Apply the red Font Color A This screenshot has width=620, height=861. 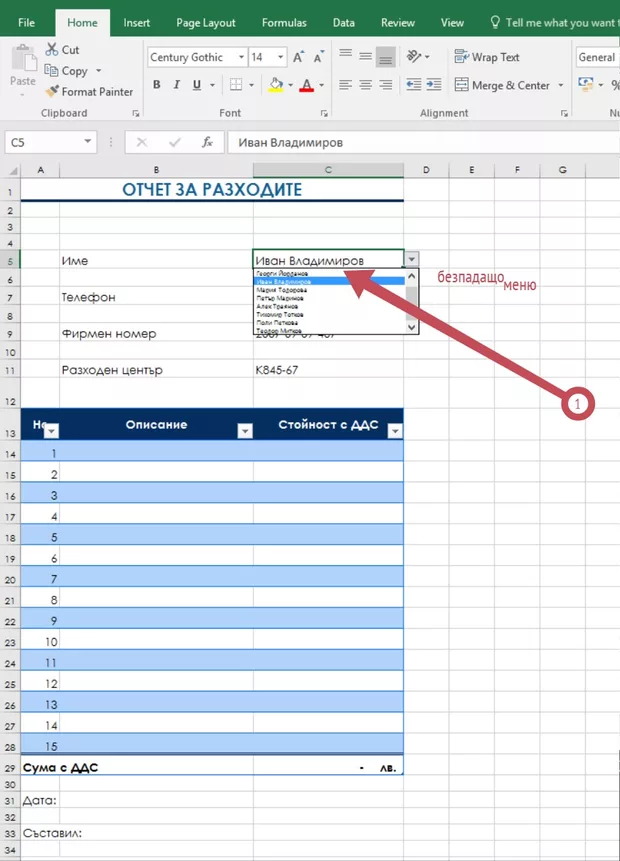307,85
